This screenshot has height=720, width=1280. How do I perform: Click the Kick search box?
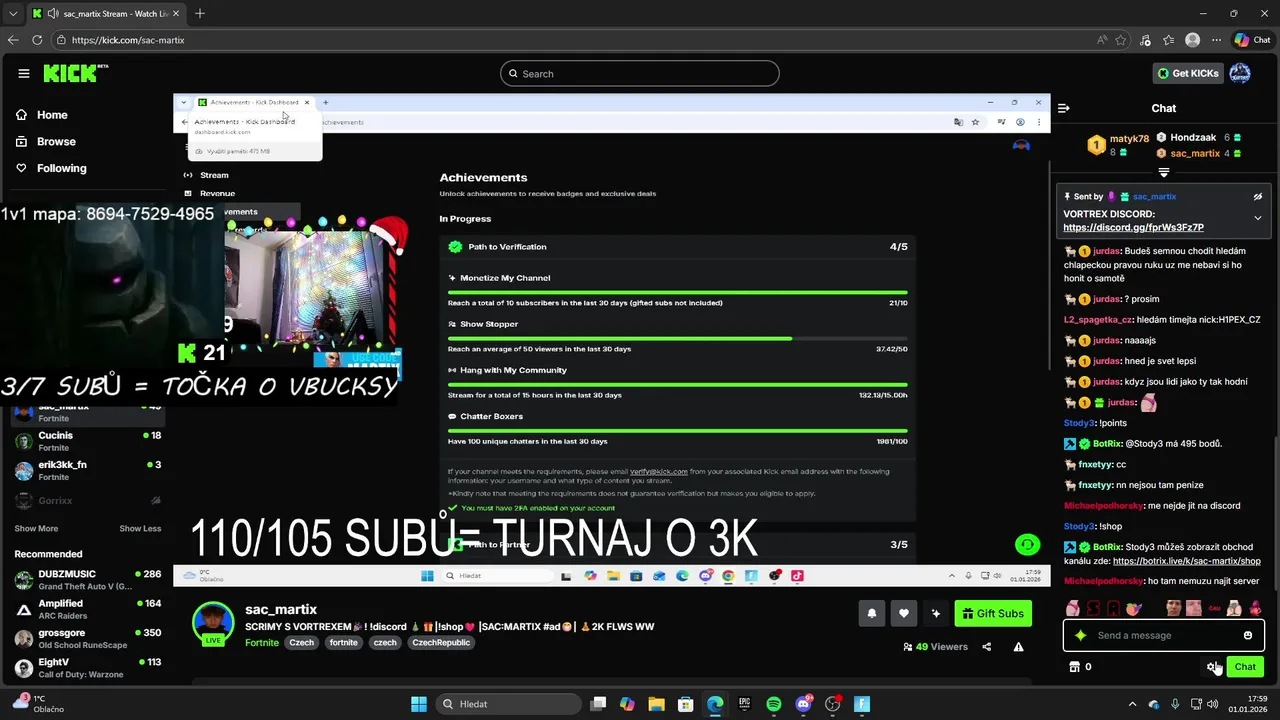[640, 73]
